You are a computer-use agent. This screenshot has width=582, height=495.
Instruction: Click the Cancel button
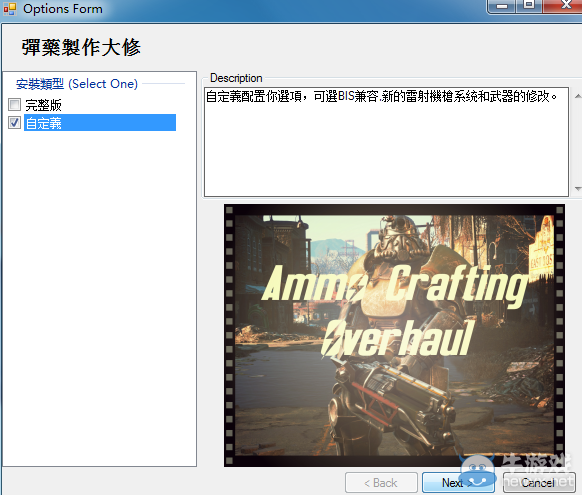coord(539,482)
